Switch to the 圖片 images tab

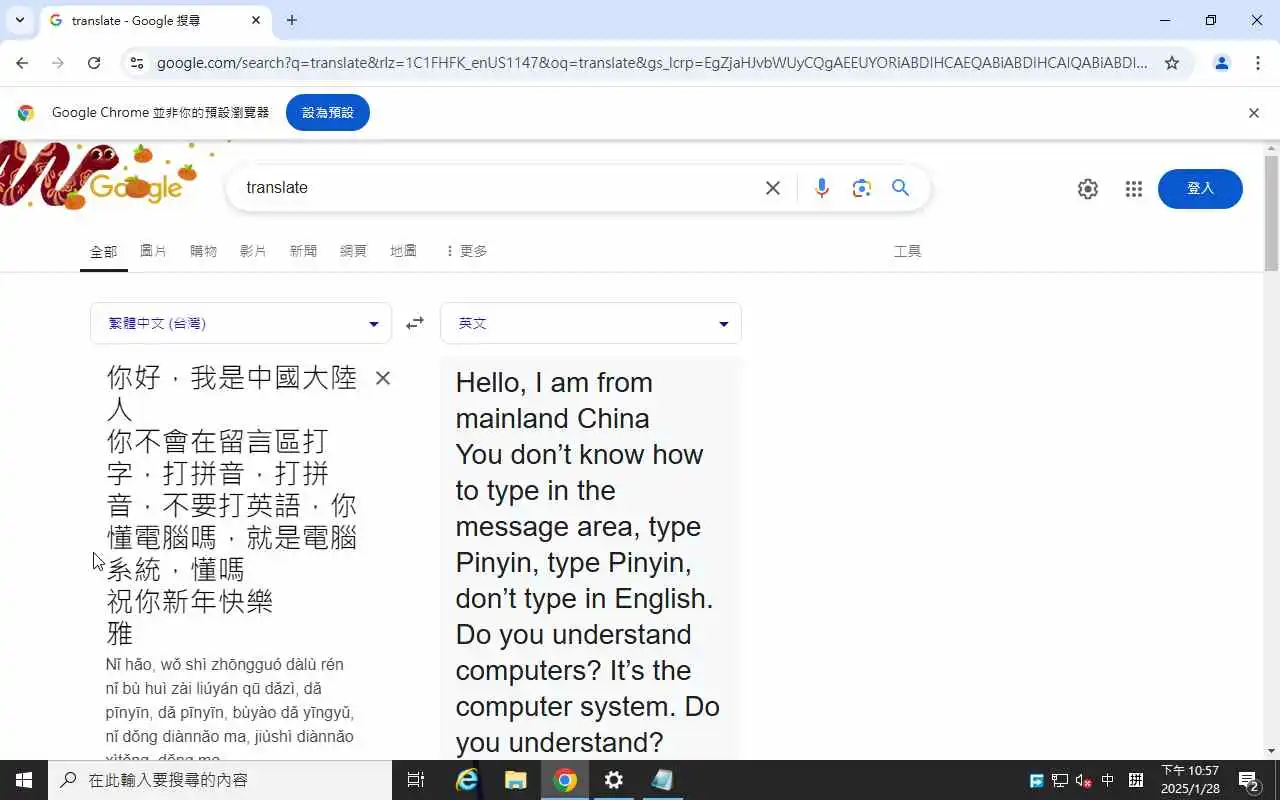(x=153, y=251)
